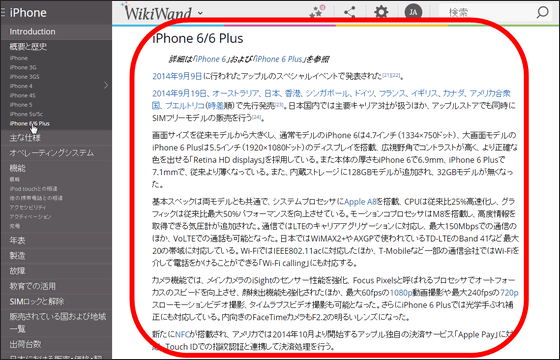
Task: Click the stars favorites icon
Action: tap(317, 12)
